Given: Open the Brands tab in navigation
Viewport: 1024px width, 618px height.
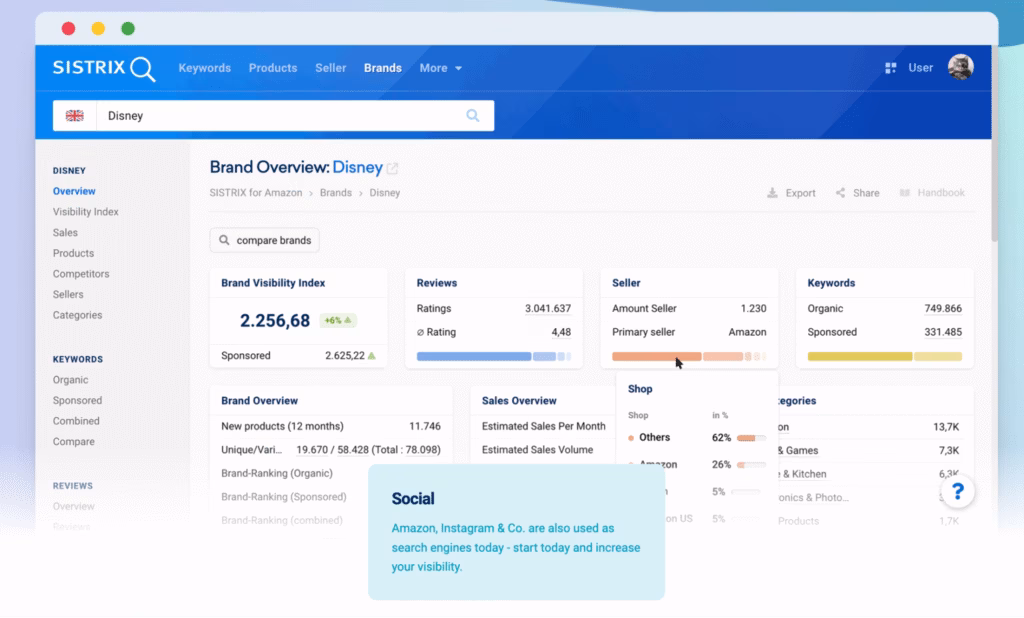Looking at the screenshot, I should click(382, 68).
